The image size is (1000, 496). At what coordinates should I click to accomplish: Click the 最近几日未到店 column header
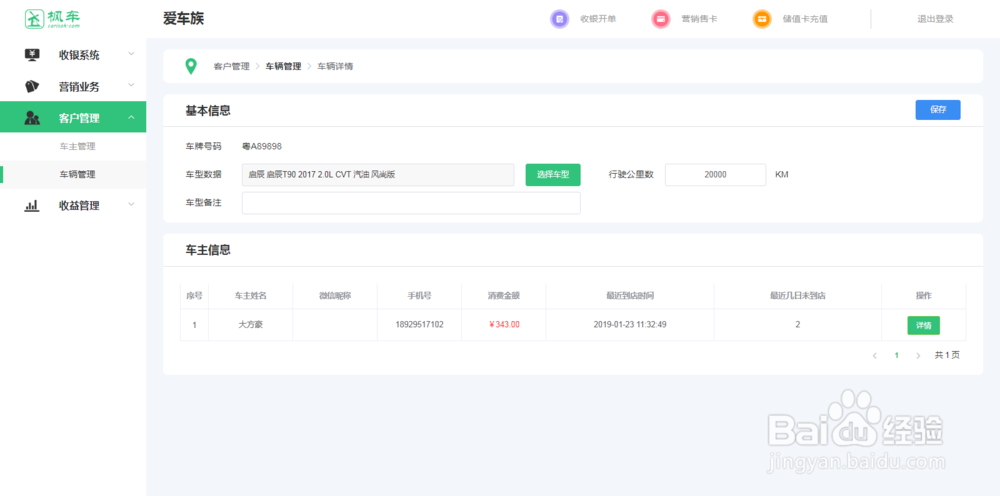[798, 296]
